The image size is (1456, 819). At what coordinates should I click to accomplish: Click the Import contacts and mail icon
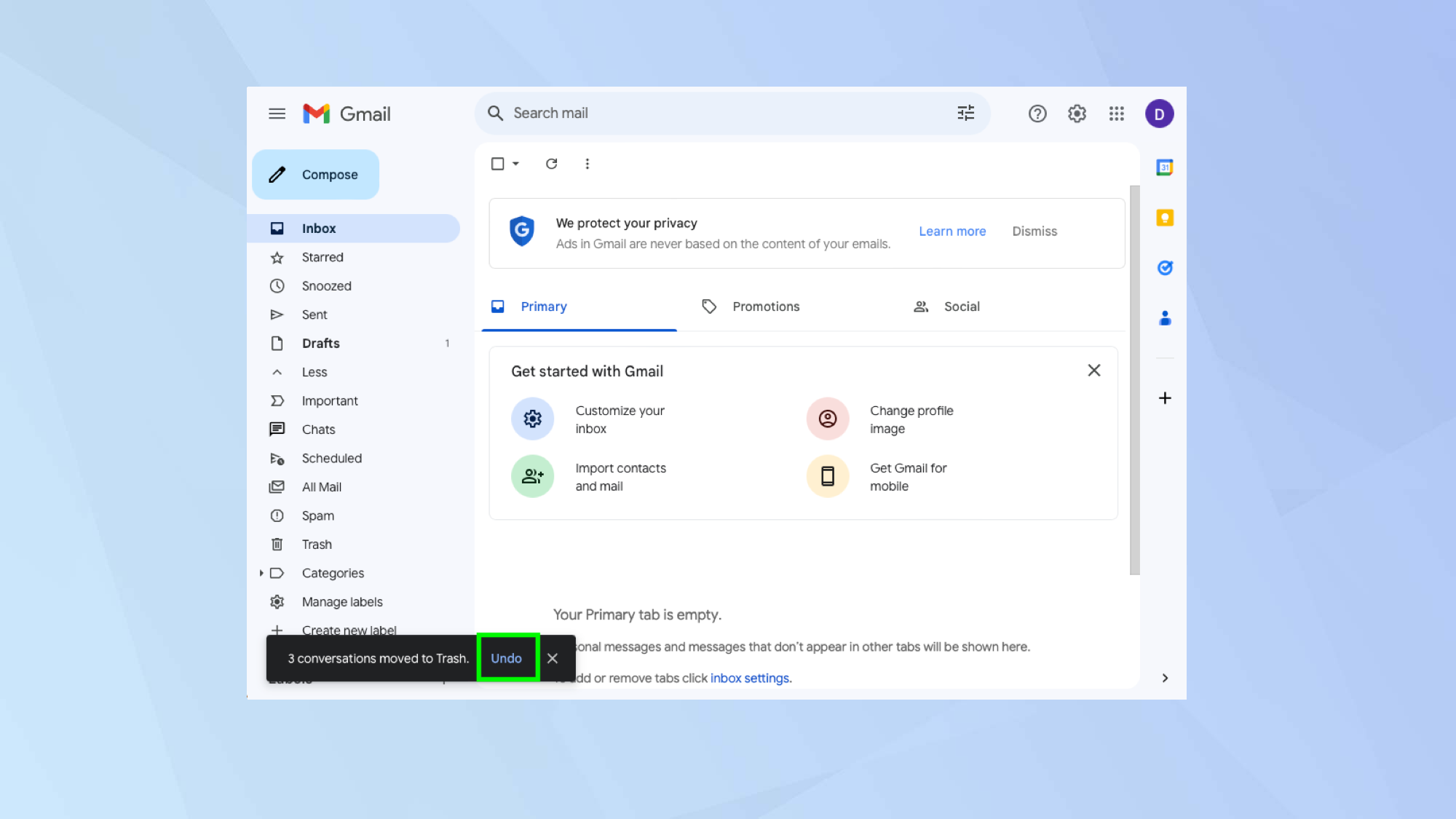coord(532,476)
